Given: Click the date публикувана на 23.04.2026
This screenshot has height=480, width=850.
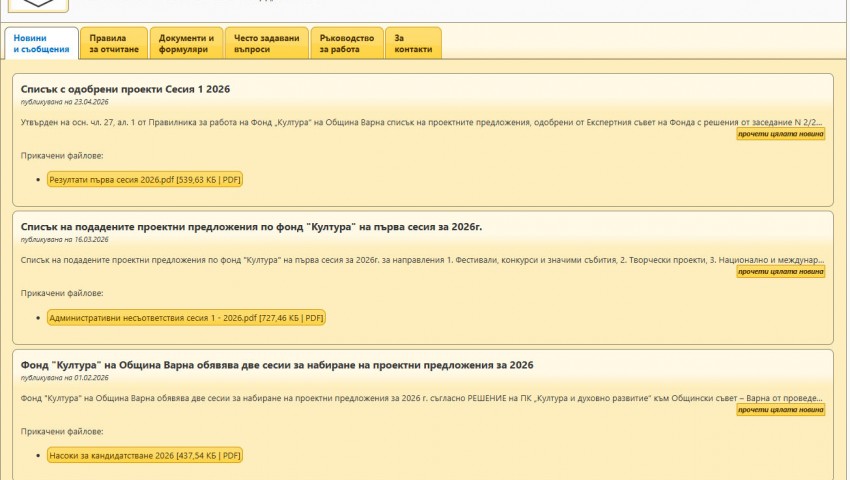Looking at the screenshot, I should 65,102.
